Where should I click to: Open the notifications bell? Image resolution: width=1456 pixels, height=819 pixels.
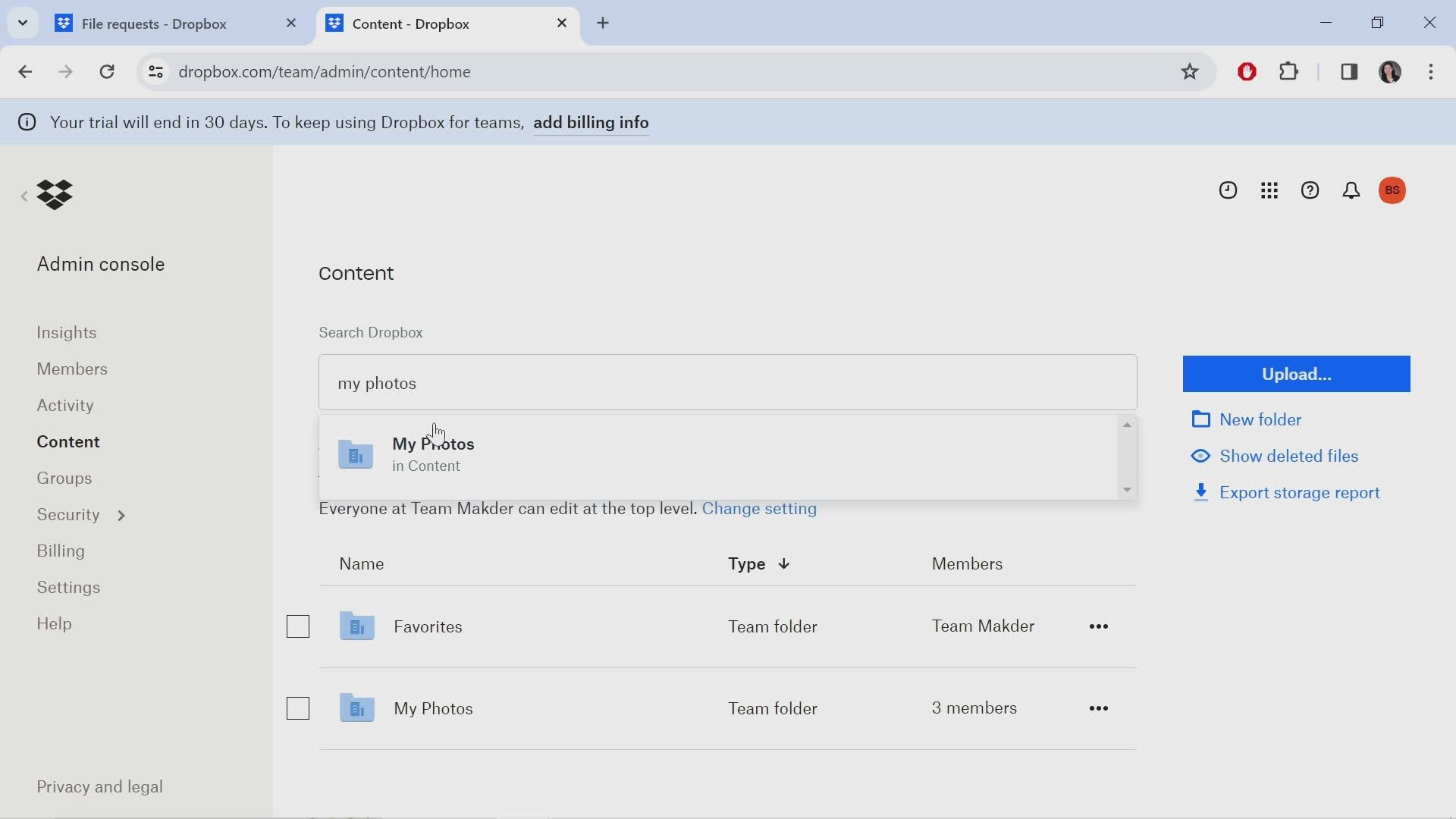point(1351,190)
